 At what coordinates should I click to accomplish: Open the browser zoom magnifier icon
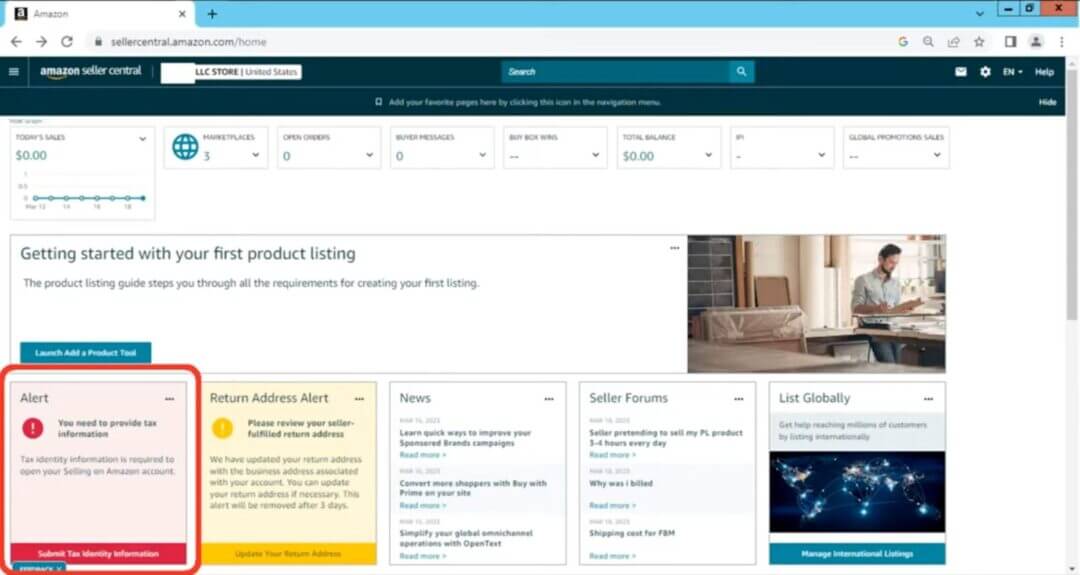[x=928, y=42]
